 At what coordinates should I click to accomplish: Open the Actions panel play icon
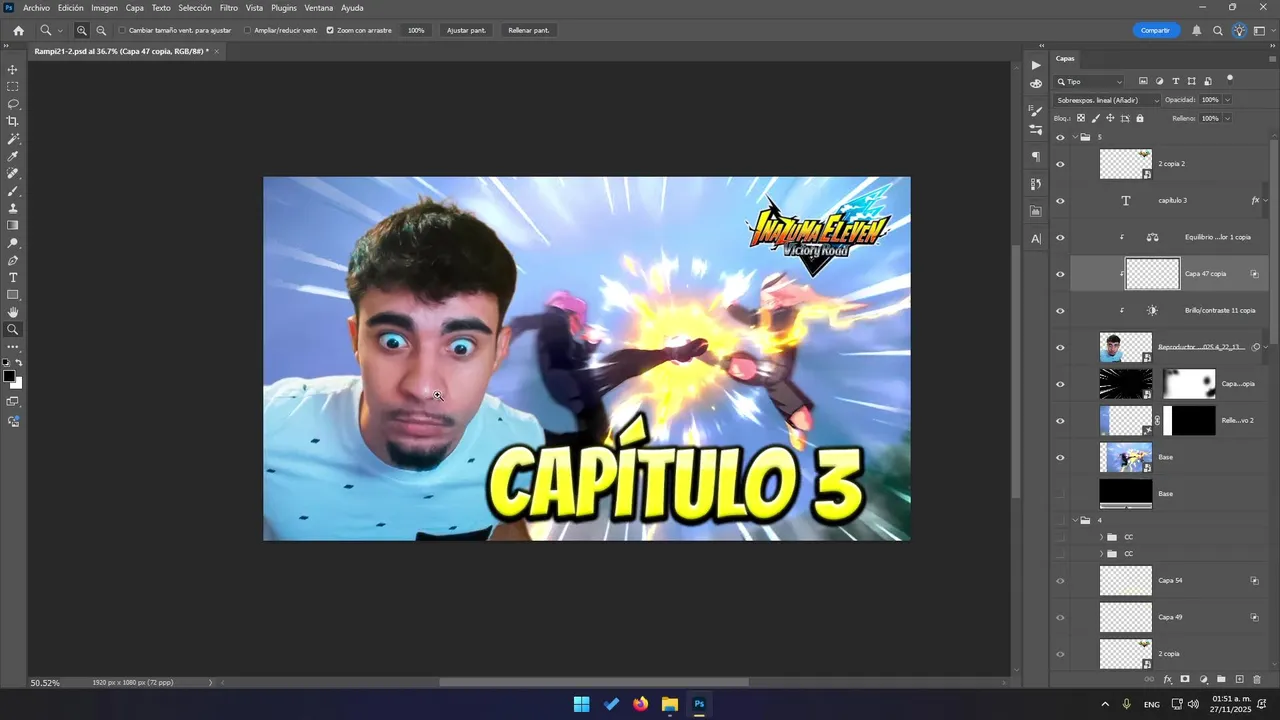click(x=1036, y=65)
